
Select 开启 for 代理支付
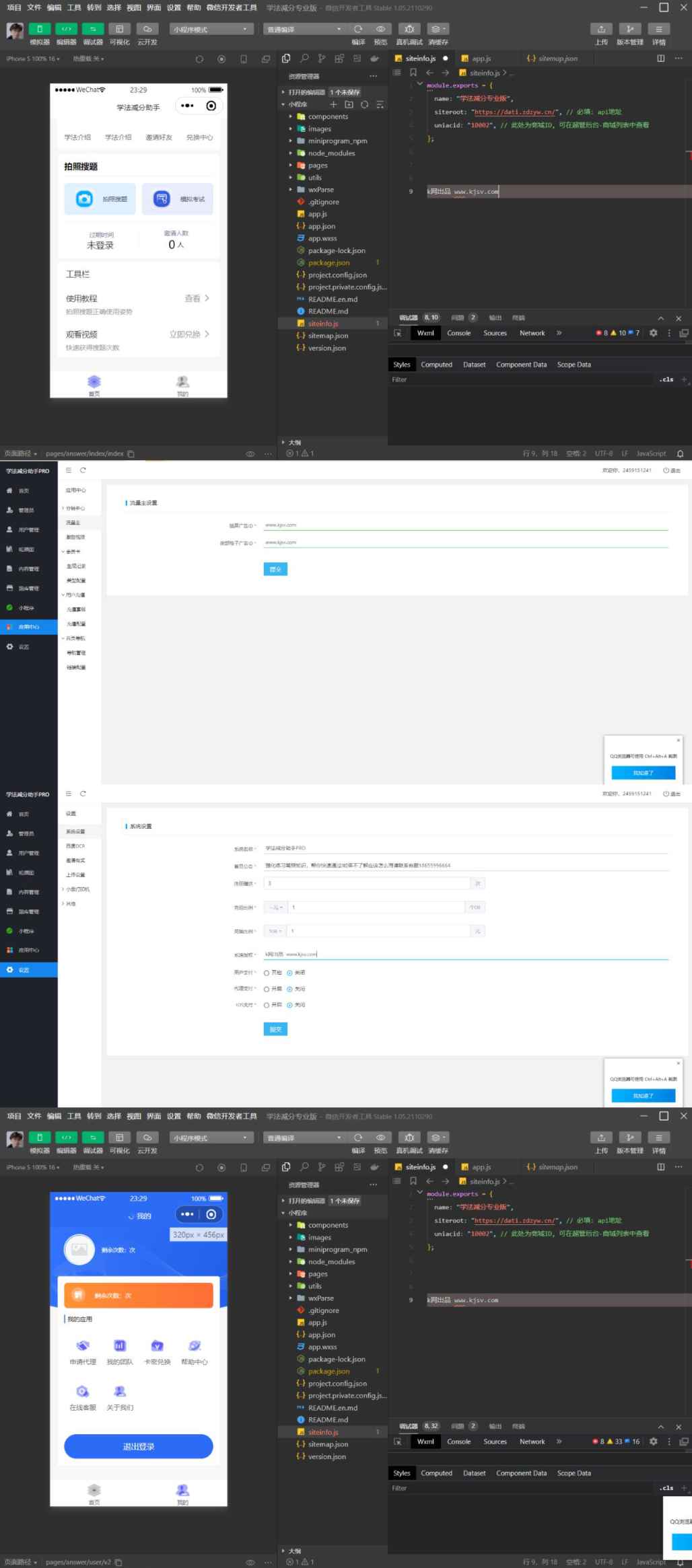(x=267, y=989)
